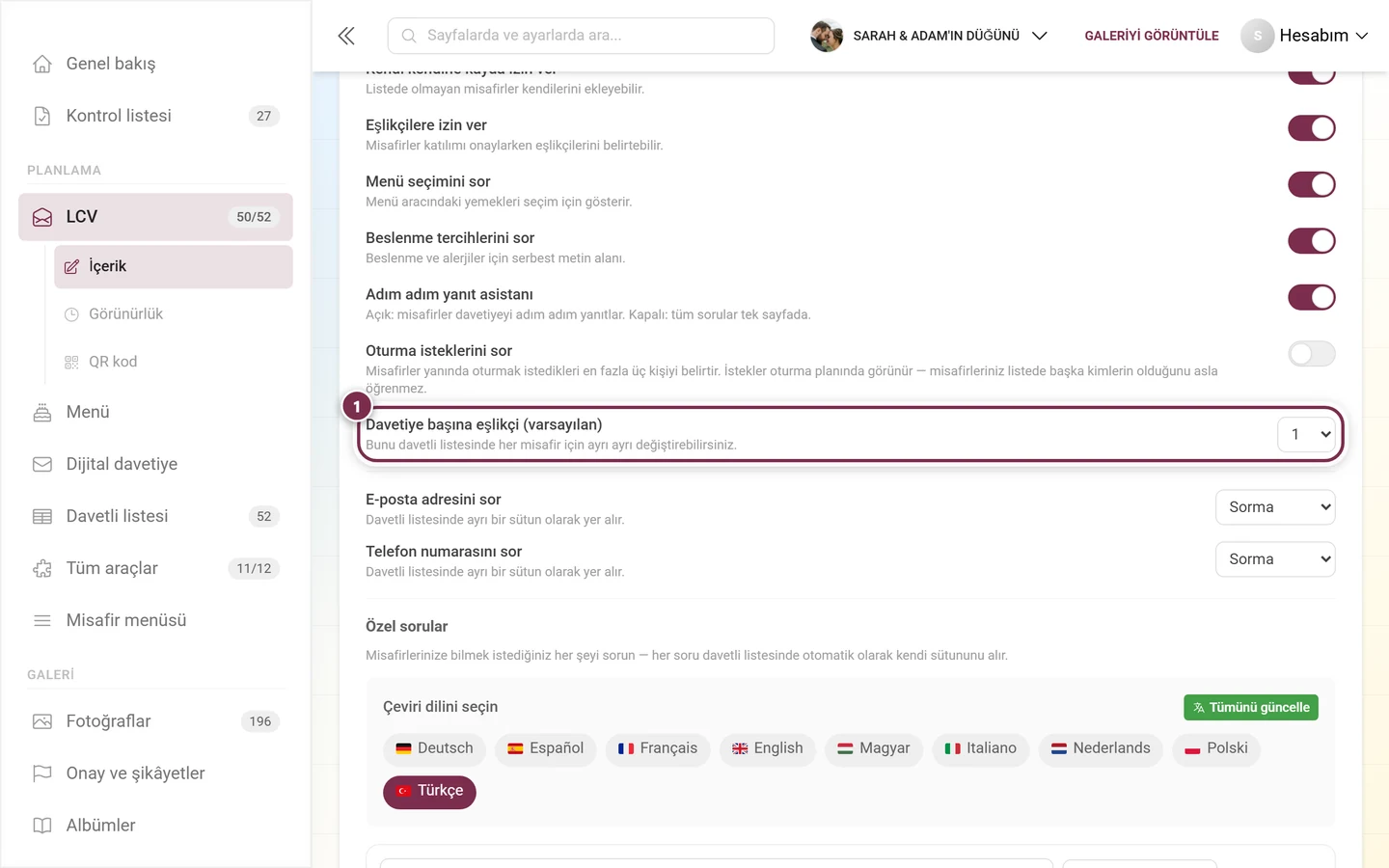
Task: Open Fotoğraflar image icon
Action: [42, 721]
